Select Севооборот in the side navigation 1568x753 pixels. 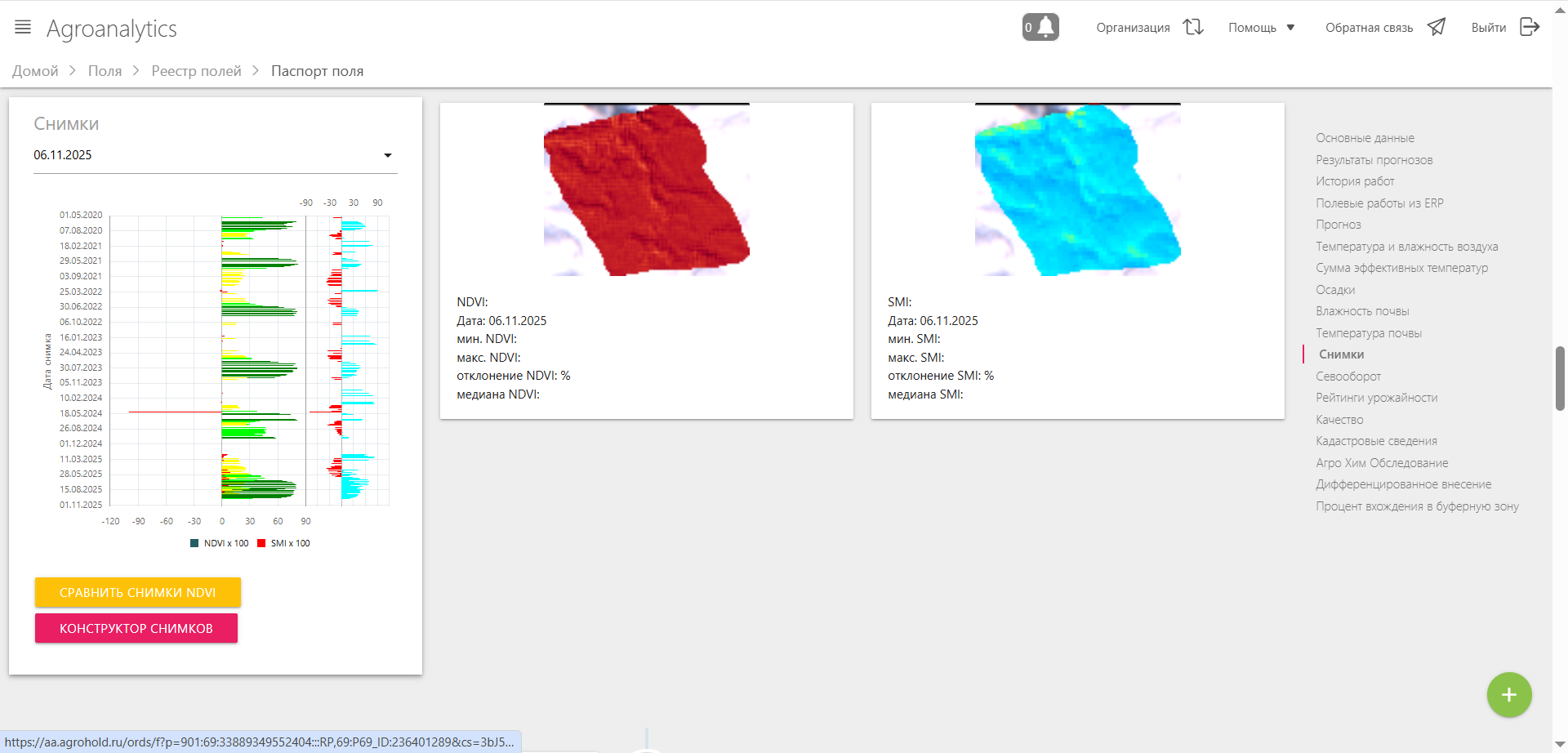pyautogui.click(x=1347, y=376)
